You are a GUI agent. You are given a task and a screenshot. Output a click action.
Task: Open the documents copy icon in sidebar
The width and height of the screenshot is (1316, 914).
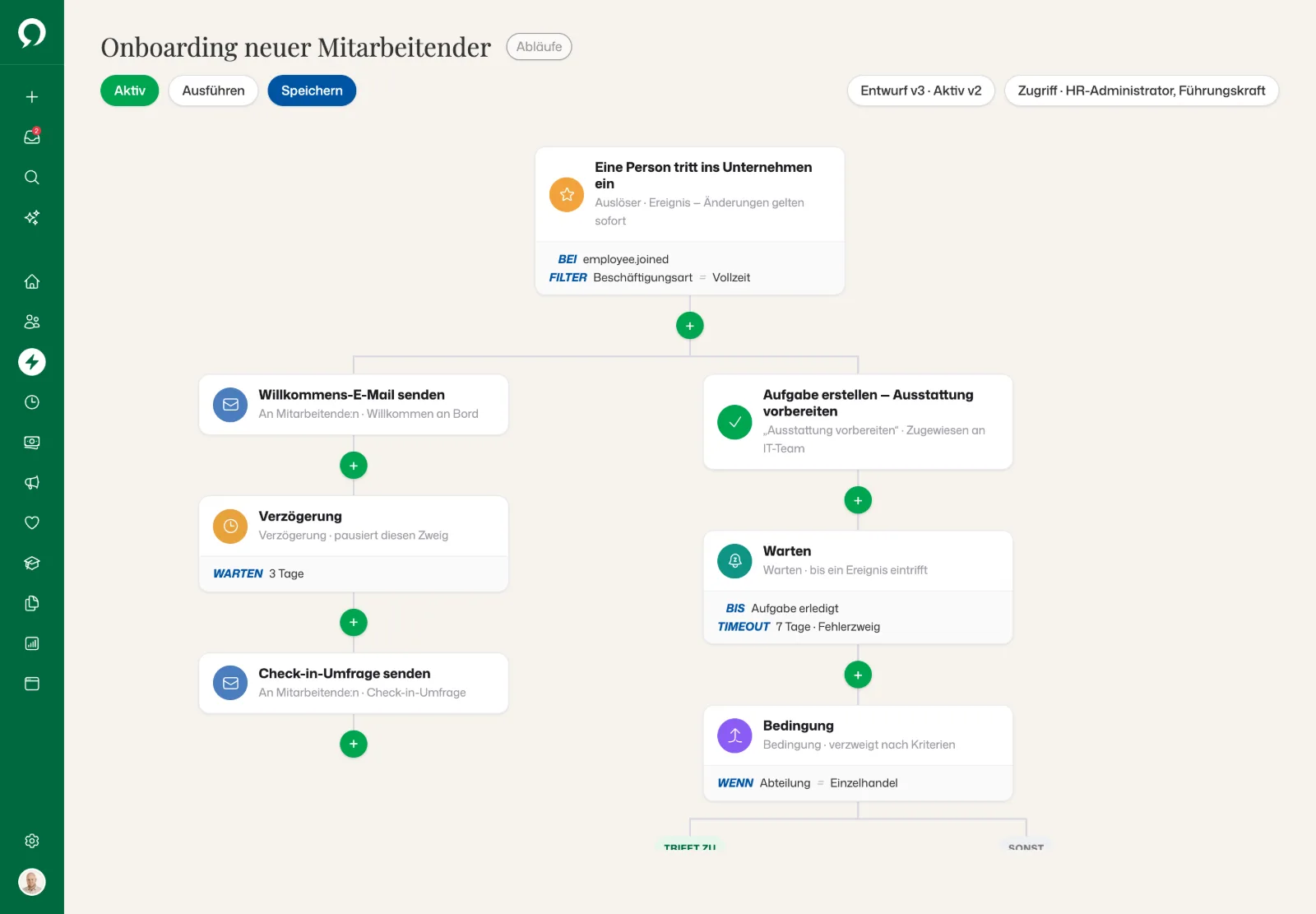pos(32,603)
